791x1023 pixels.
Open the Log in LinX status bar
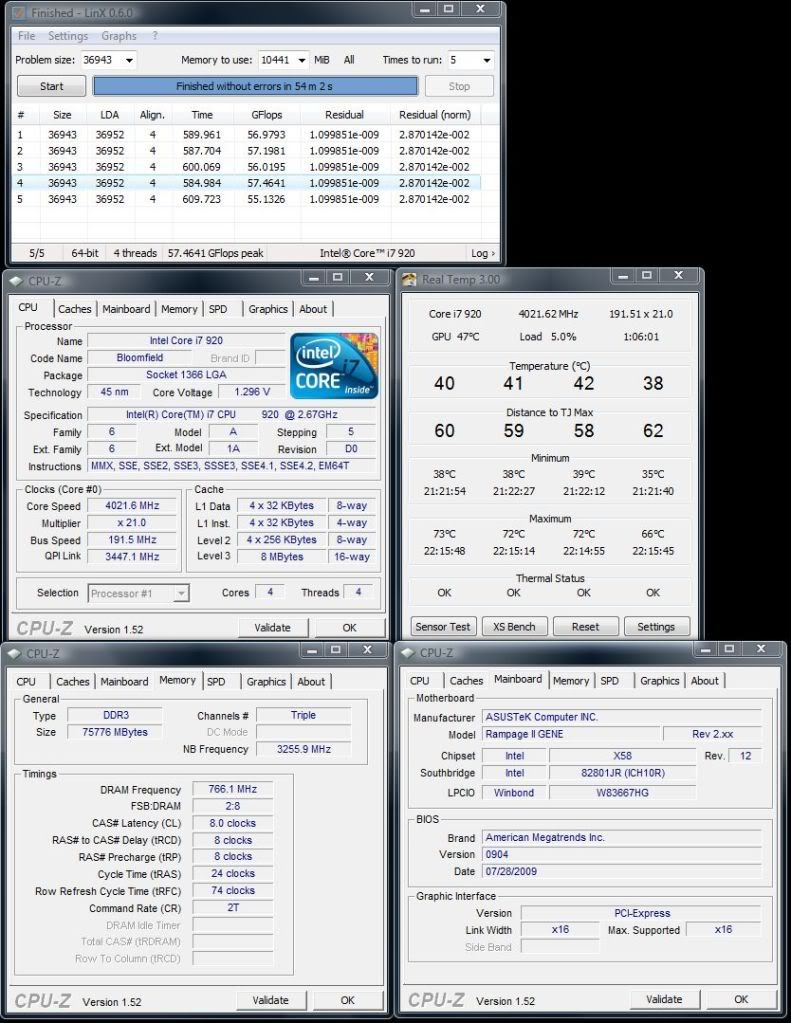click(483, 253)
